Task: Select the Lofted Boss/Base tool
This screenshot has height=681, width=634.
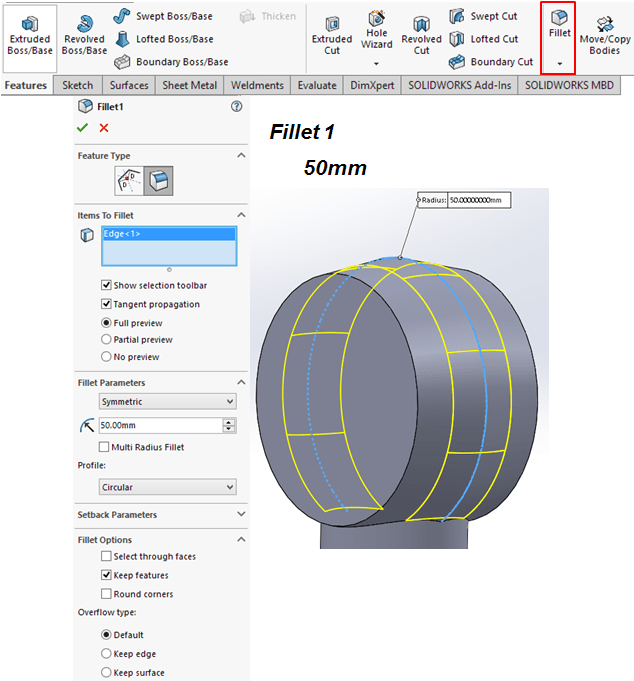Action: tap(163, 39)
